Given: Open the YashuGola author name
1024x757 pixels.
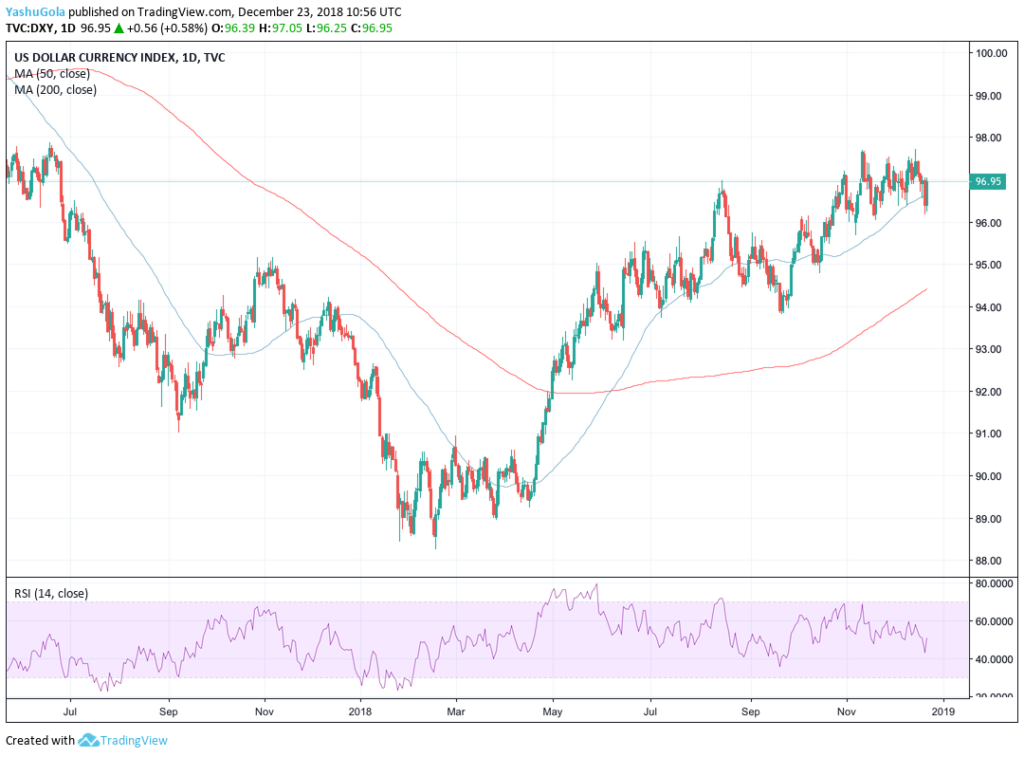Looking at the screenshot, I should (40, 12).
